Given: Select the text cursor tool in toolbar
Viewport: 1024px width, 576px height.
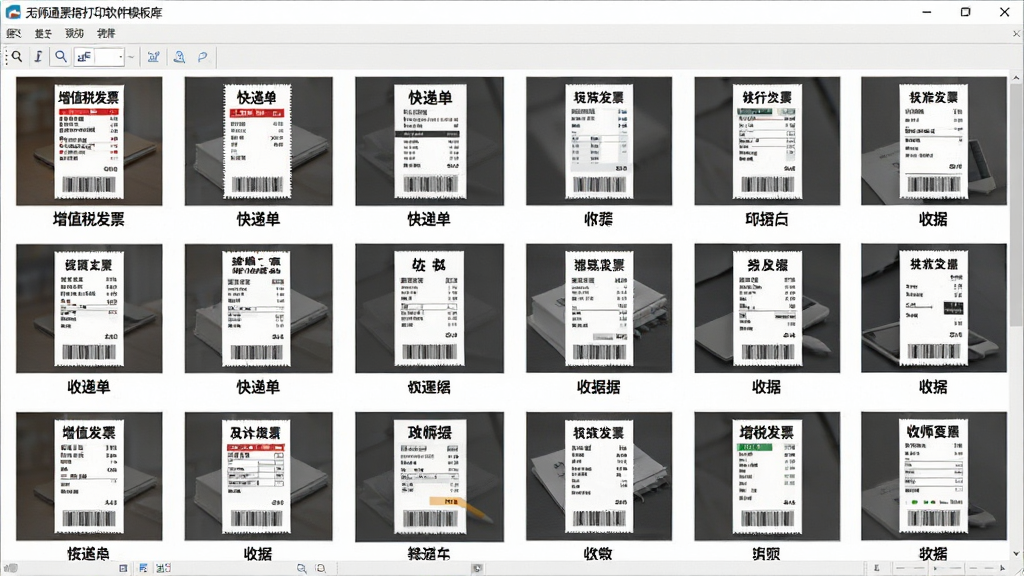Looking at the screenshot, I should (x=39, y=57).
